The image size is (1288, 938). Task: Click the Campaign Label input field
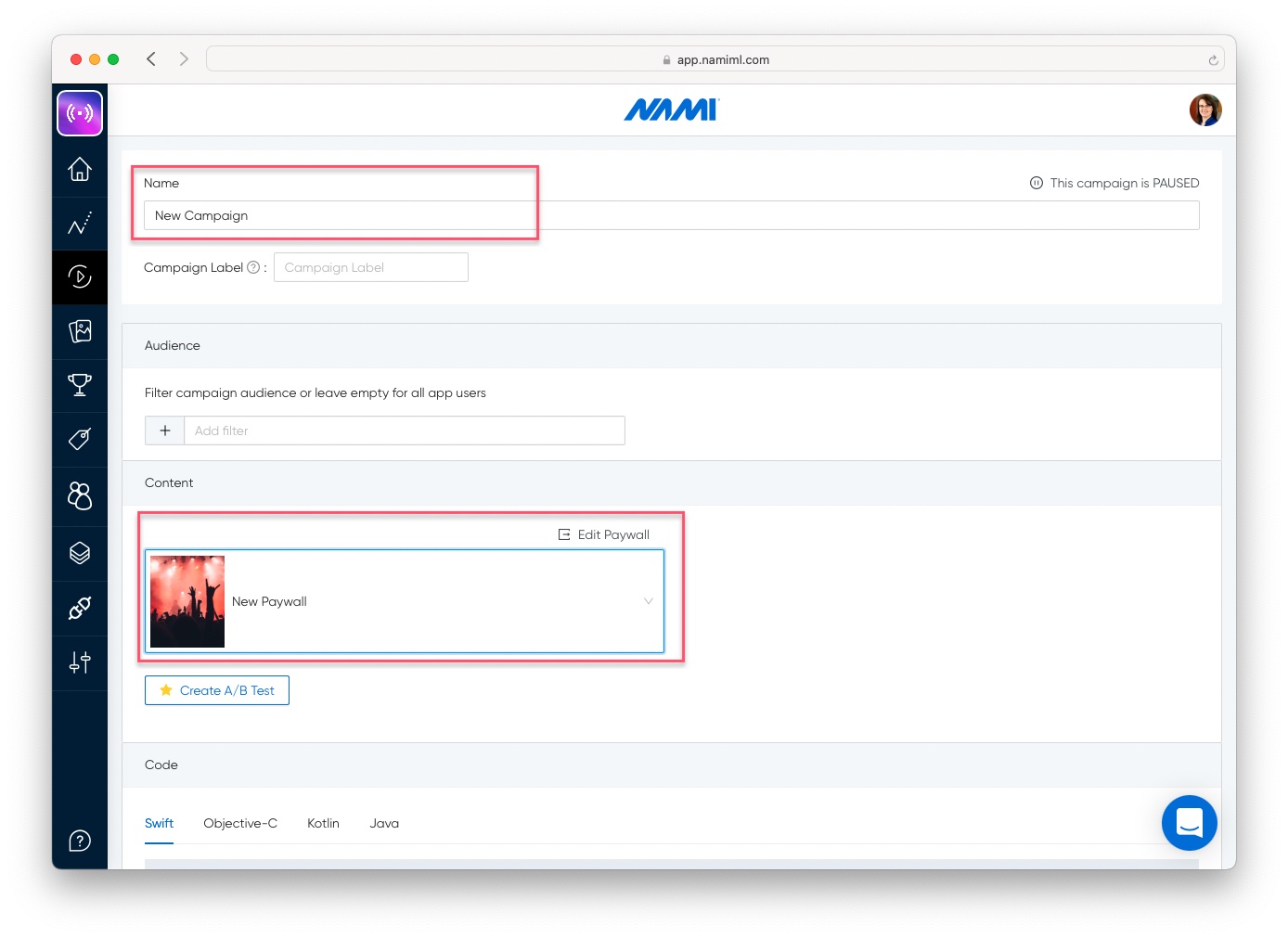(371, 267)
